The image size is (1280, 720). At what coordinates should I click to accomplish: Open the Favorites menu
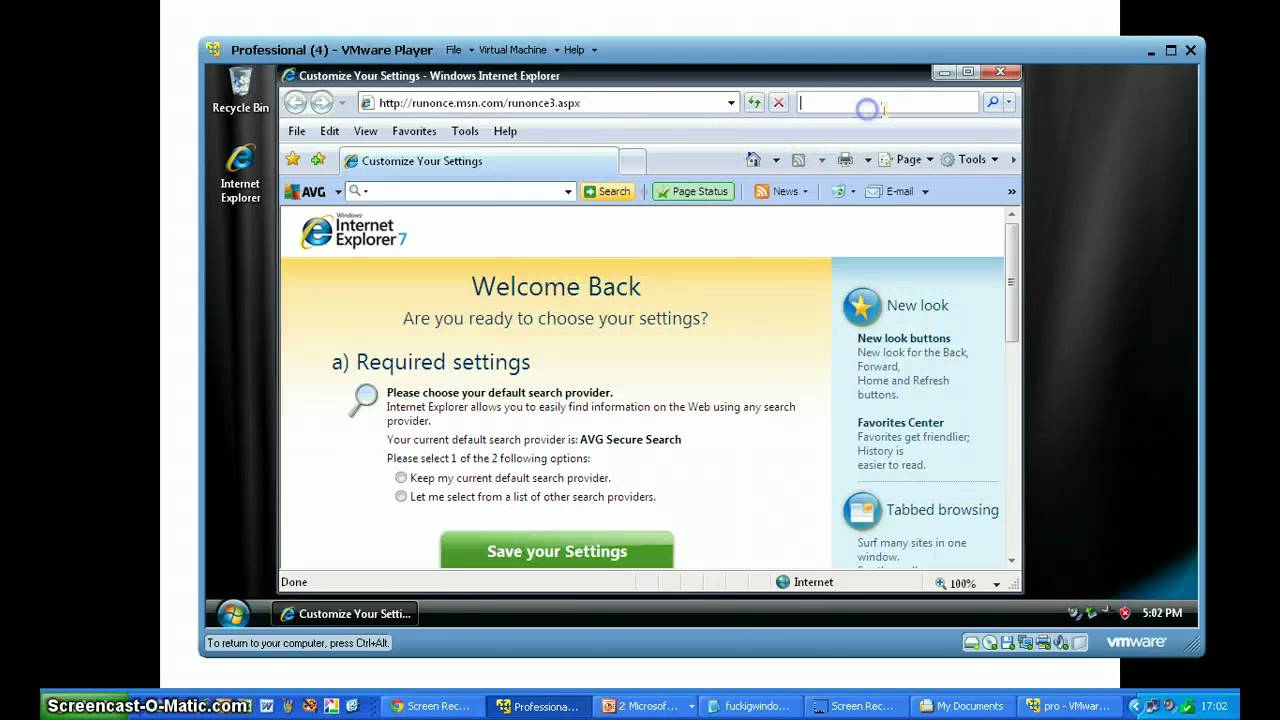click(414, 131)
